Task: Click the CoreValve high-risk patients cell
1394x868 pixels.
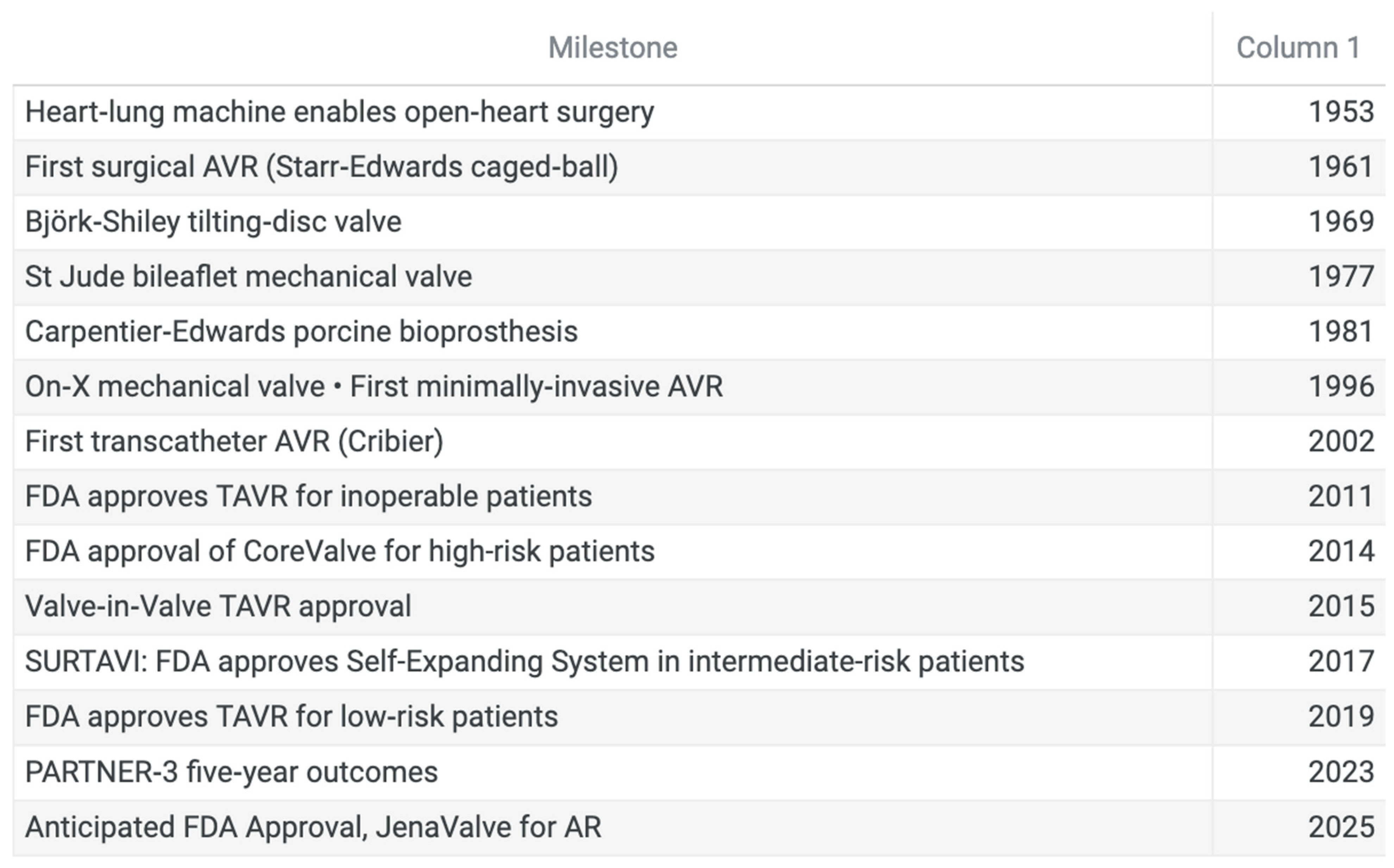Action: (340, 552)
